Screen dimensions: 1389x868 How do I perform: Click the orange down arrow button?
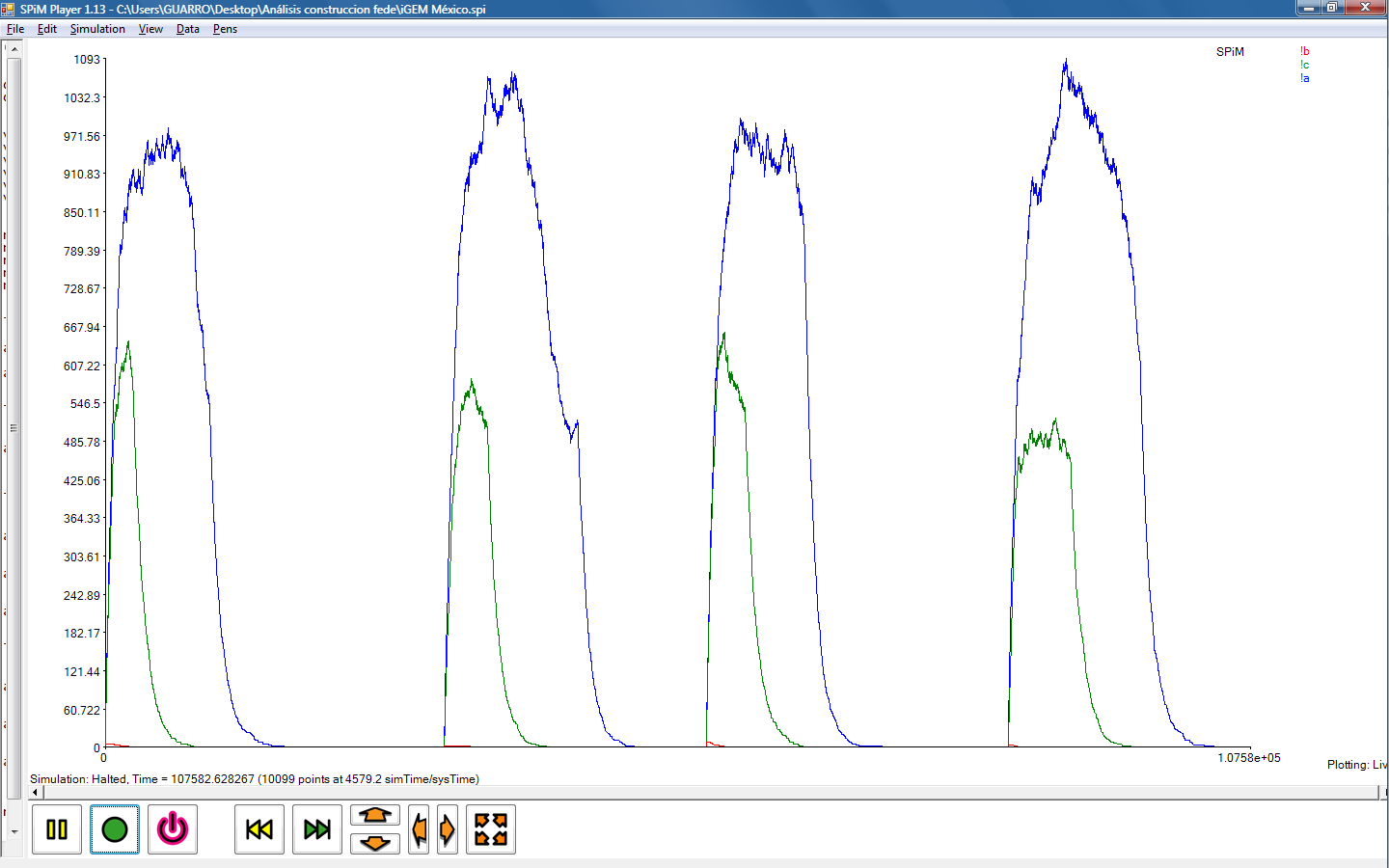(375, 844)
